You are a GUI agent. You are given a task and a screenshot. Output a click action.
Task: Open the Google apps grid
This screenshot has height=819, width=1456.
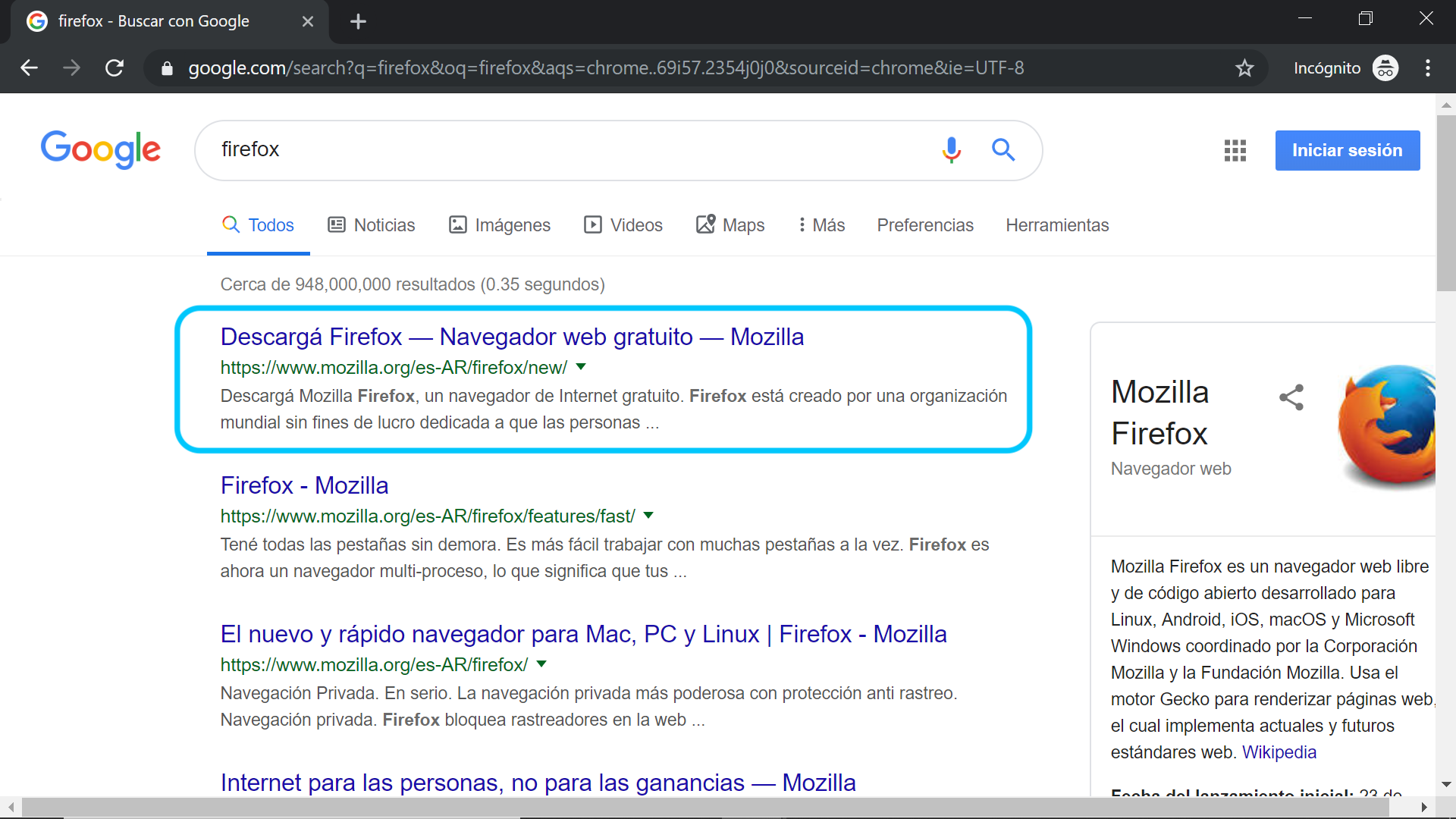coord(1235,150)
